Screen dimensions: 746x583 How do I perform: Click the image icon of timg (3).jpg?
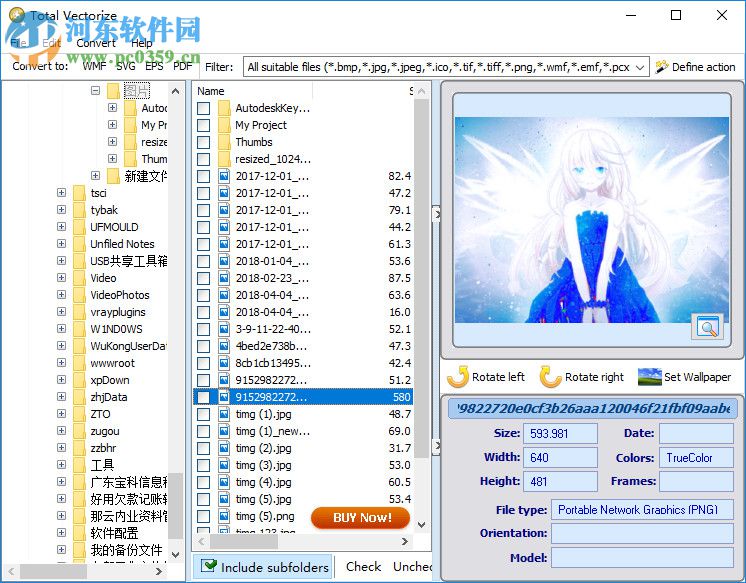(x=224, y=465)
